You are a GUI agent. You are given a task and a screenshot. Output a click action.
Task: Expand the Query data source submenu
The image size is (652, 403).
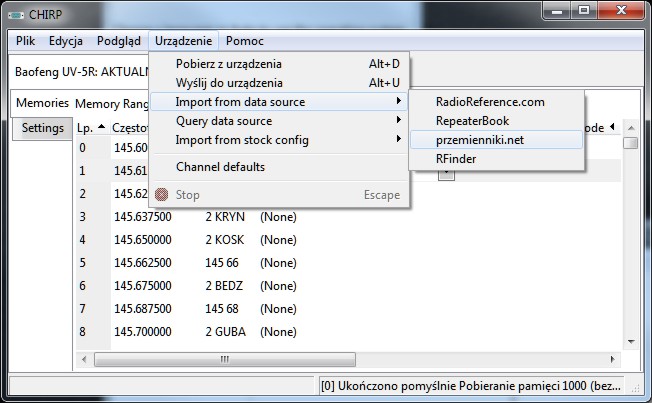pyautogui.click(x=279, y=121)
